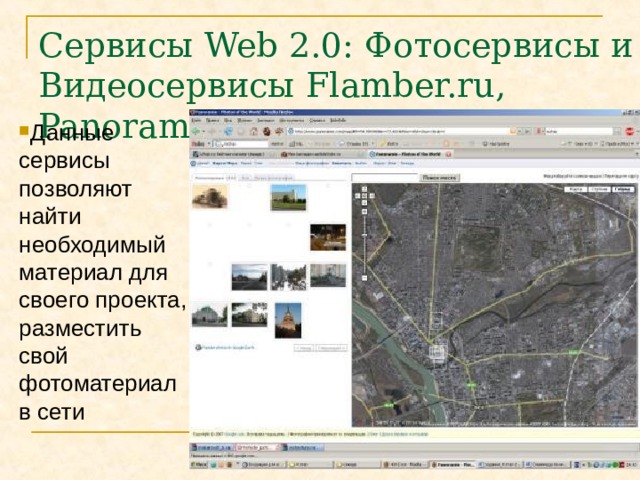
Task: Click the browser search box beside the address bar
Action: [x=579, y=131]
